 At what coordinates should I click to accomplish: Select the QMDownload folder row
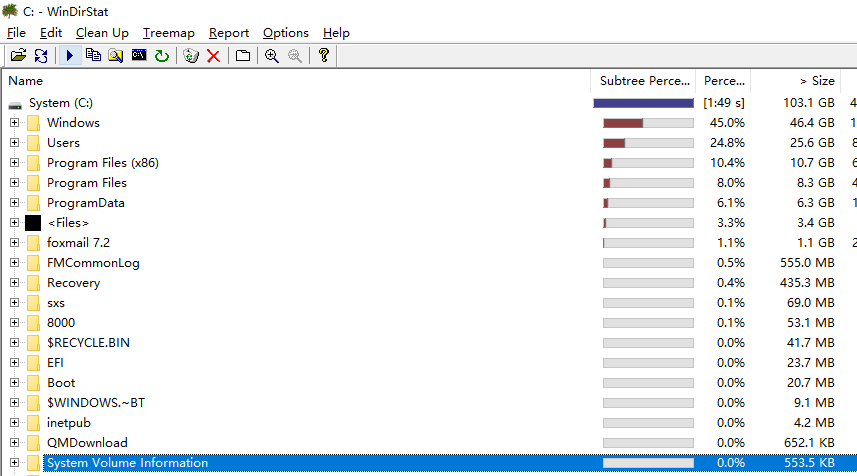[x=87, y=443]
